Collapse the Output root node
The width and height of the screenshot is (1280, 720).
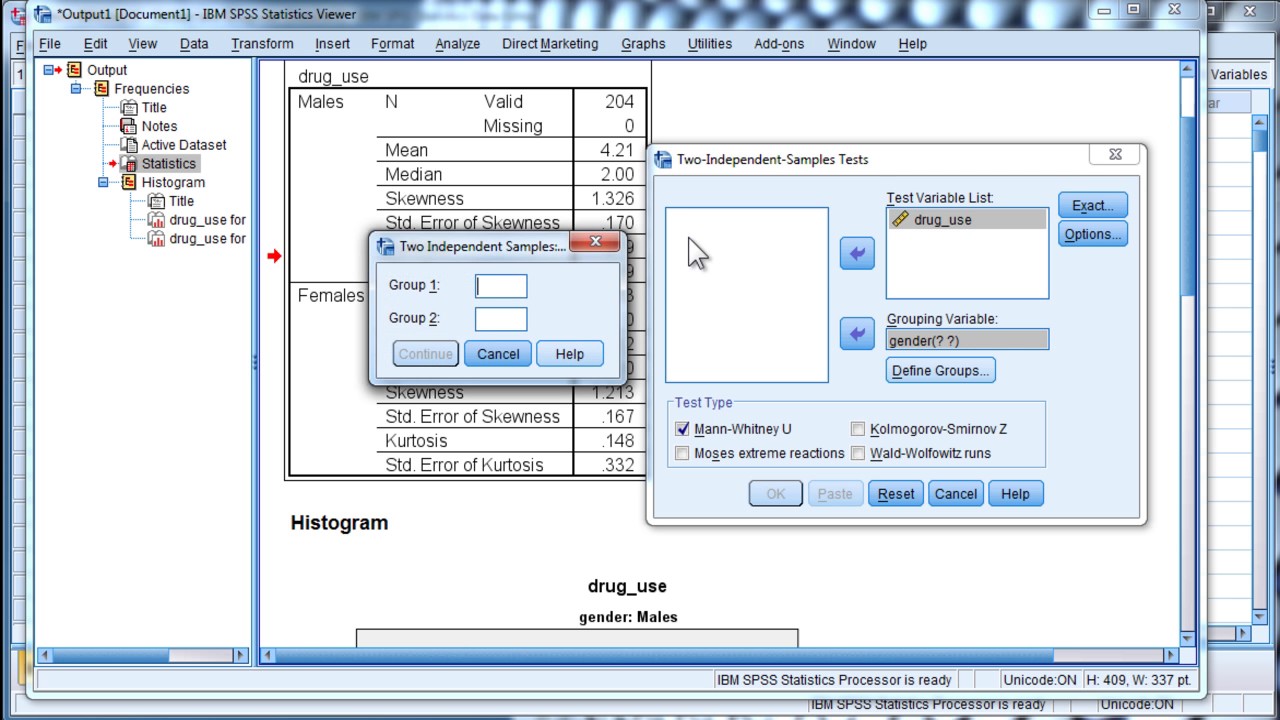(48, 70)
